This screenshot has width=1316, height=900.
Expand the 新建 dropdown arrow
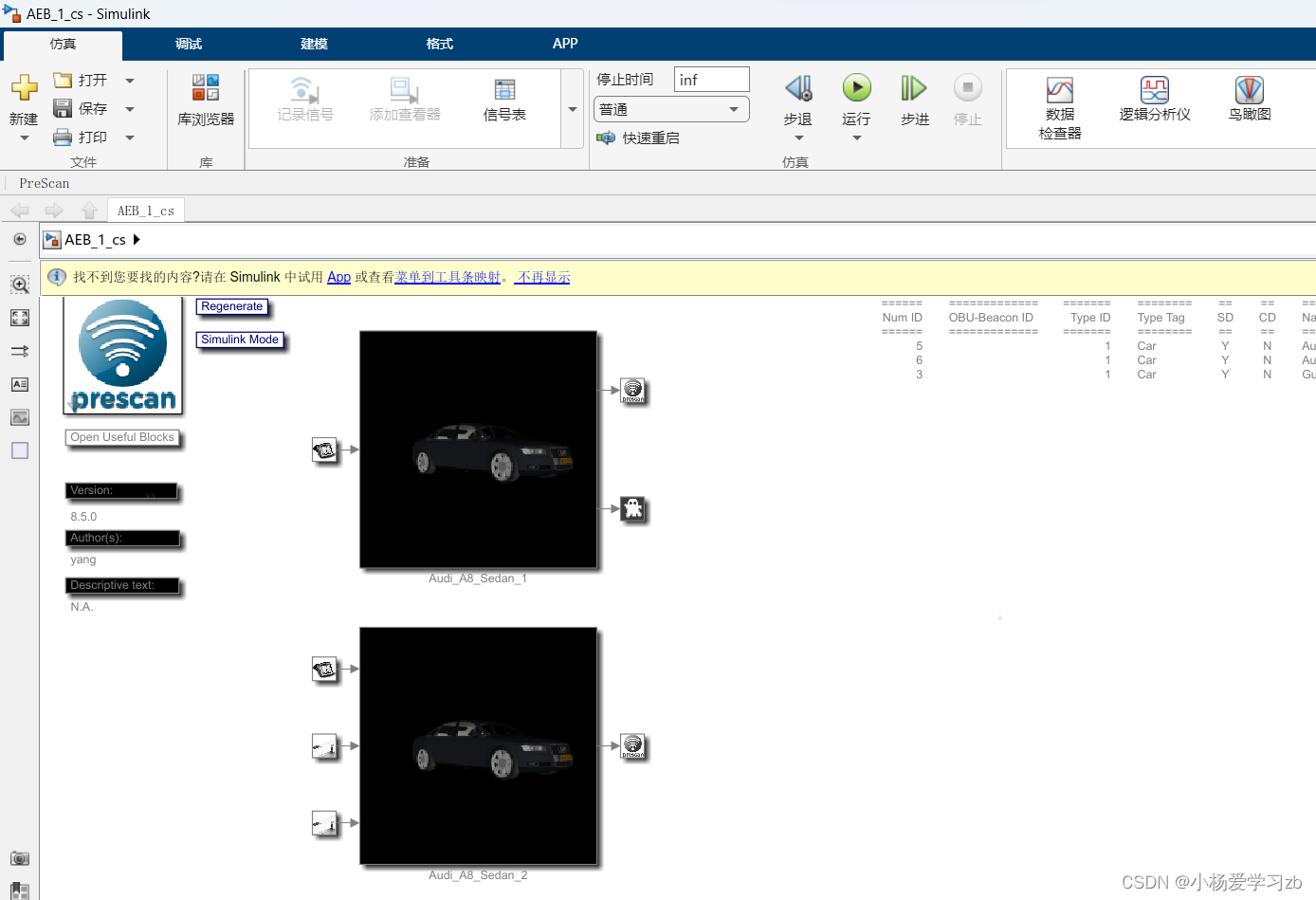pos(24,138)
